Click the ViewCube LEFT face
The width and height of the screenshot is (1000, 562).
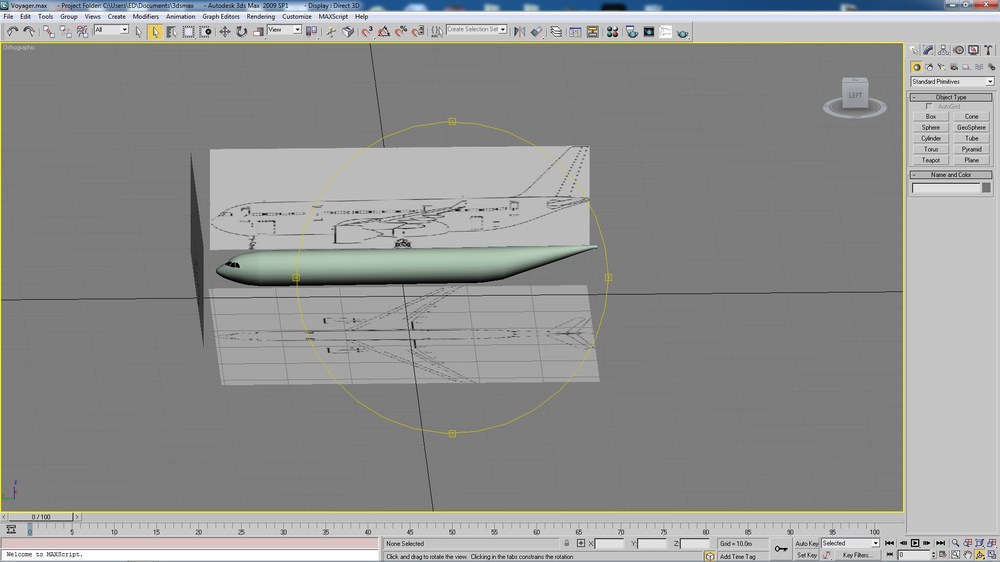(855, 95)
